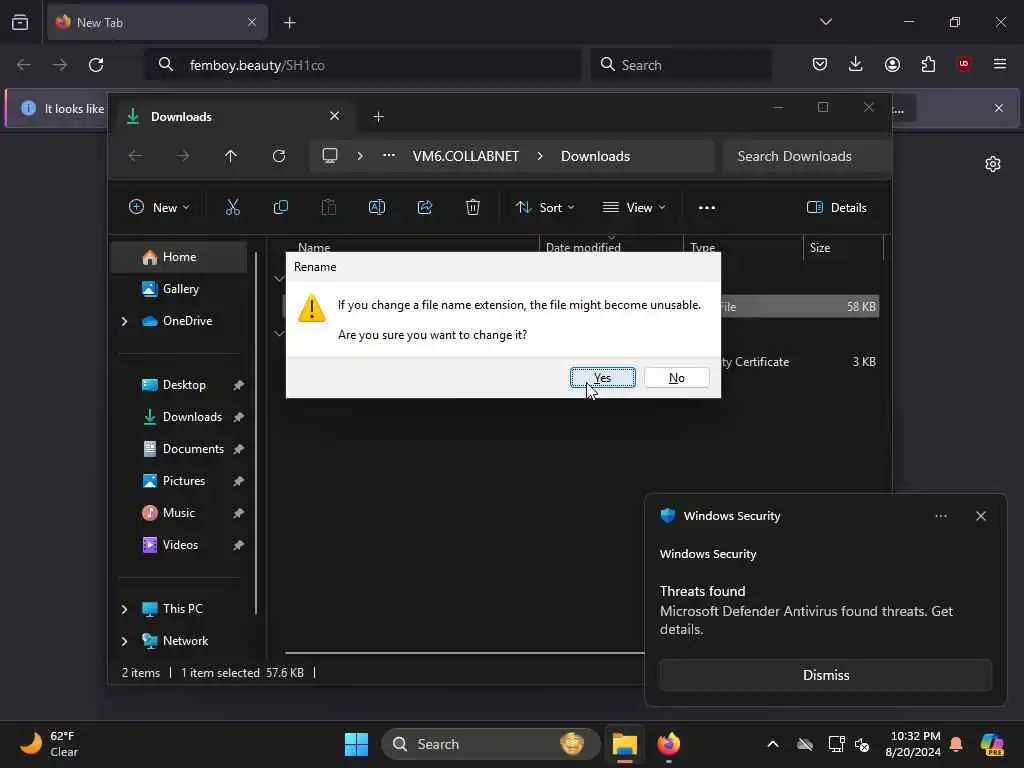
Task: Click the Rename icon in Explorer toolbar
Action: coord(377,208)
